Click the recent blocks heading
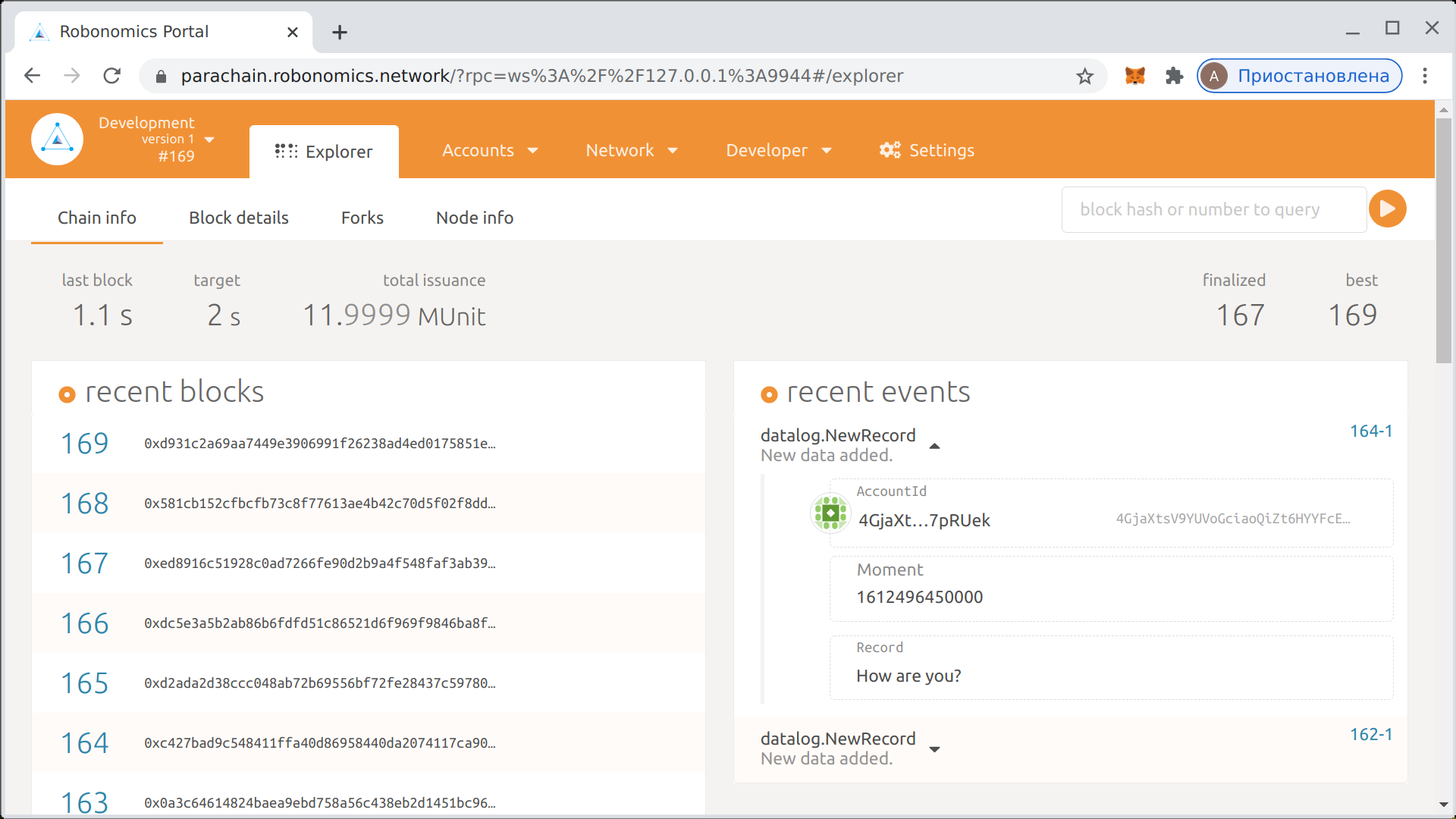Viewport: 1456px width, 819px height. tap(174, 392)
